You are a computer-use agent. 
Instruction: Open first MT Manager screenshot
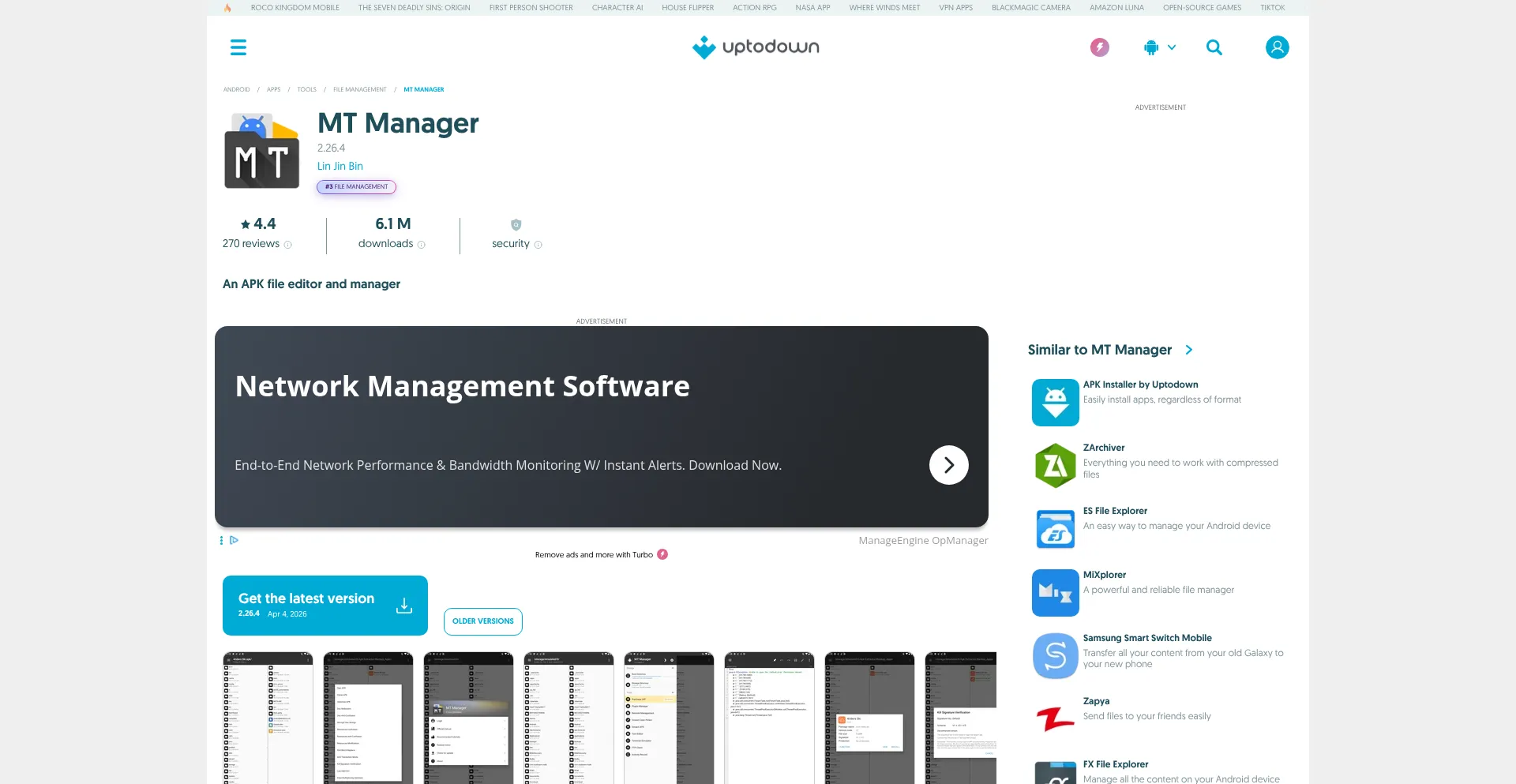(268, 718)
